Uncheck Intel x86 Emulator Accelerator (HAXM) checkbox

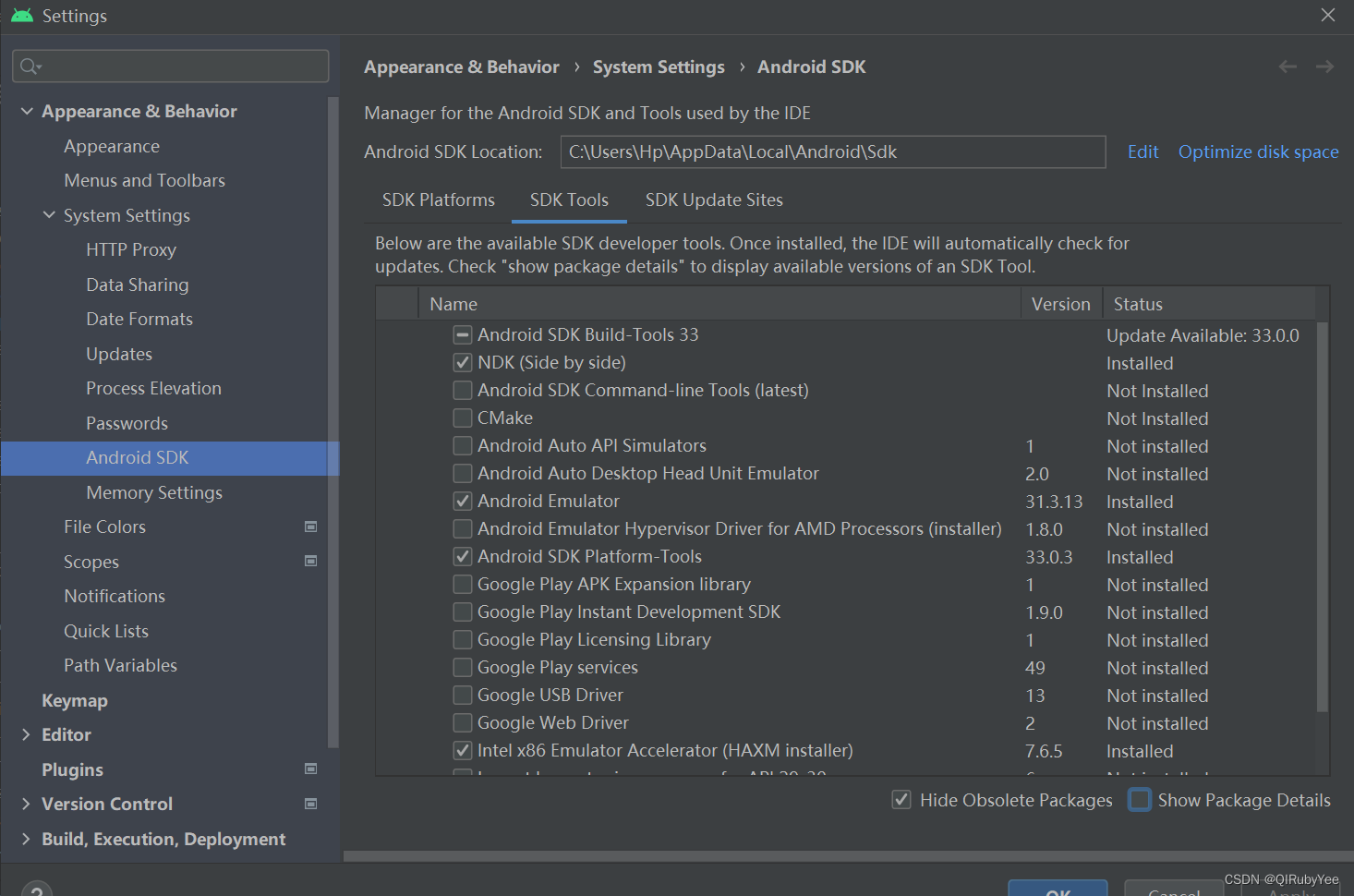coord(463,750)
